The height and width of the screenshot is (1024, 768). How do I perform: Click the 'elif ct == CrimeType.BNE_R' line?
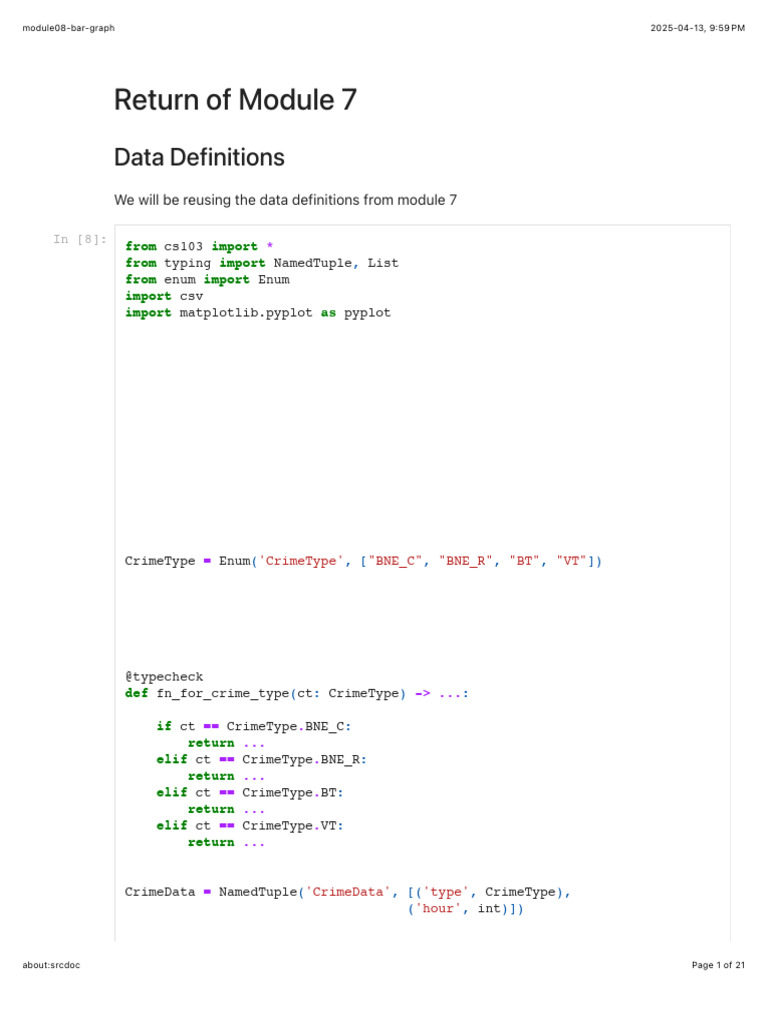pos(261,760)
